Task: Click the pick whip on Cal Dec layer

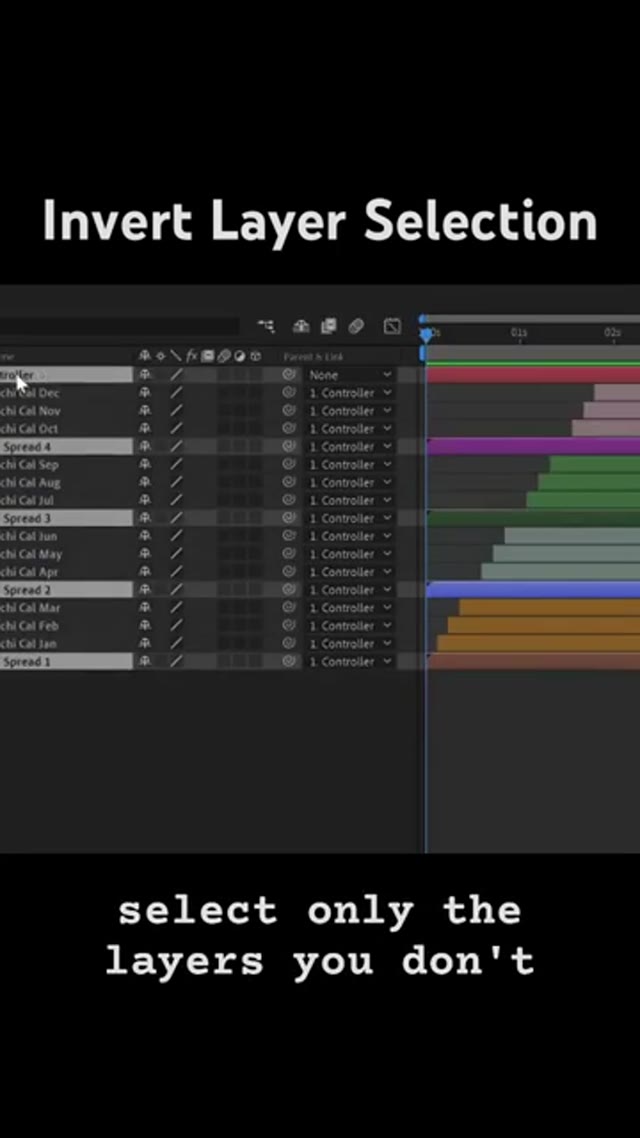Action: point(290,393)
